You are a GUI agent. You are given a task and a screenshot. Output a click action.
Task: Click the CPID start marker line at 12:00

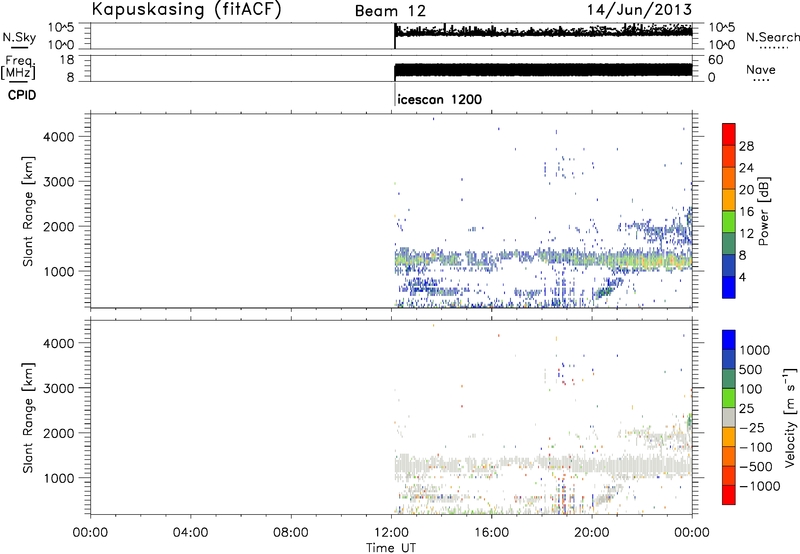coord(395,95)
